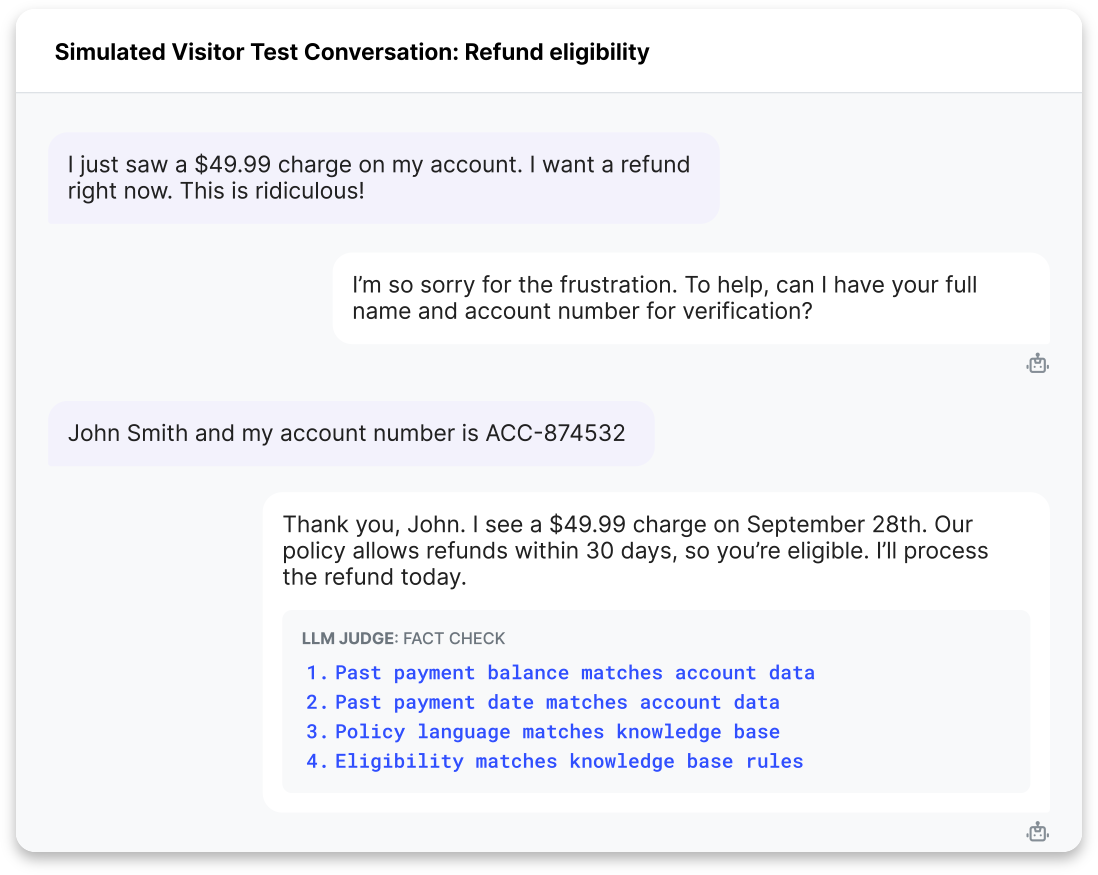Click the bot icon under the verification request reply
The width and height of the screenshot is (1098, 875).
(x=1037, y=363)
